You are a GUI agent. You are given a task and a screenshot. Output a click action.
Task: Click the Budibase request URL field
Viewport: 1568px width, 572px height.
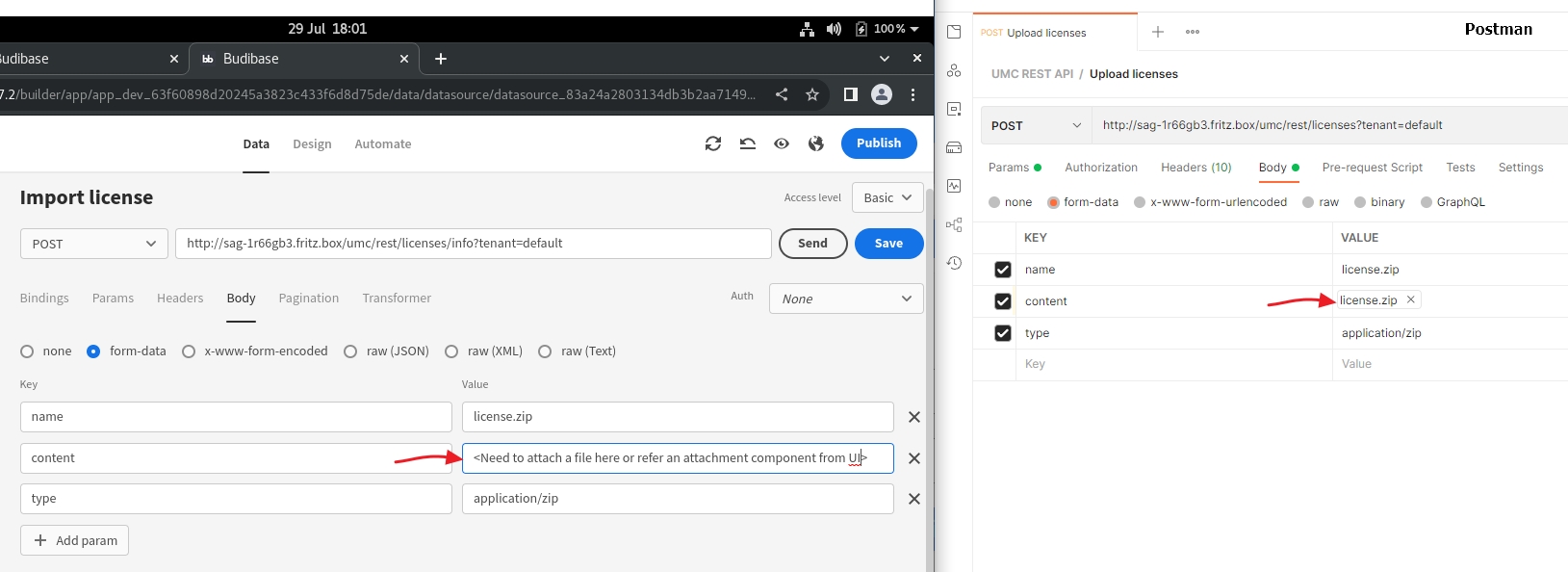point(473,244)
